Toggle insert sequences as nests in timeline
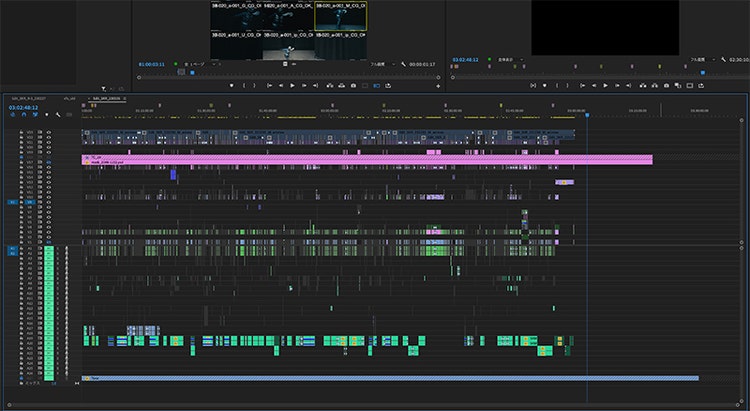 coord(12,115)
